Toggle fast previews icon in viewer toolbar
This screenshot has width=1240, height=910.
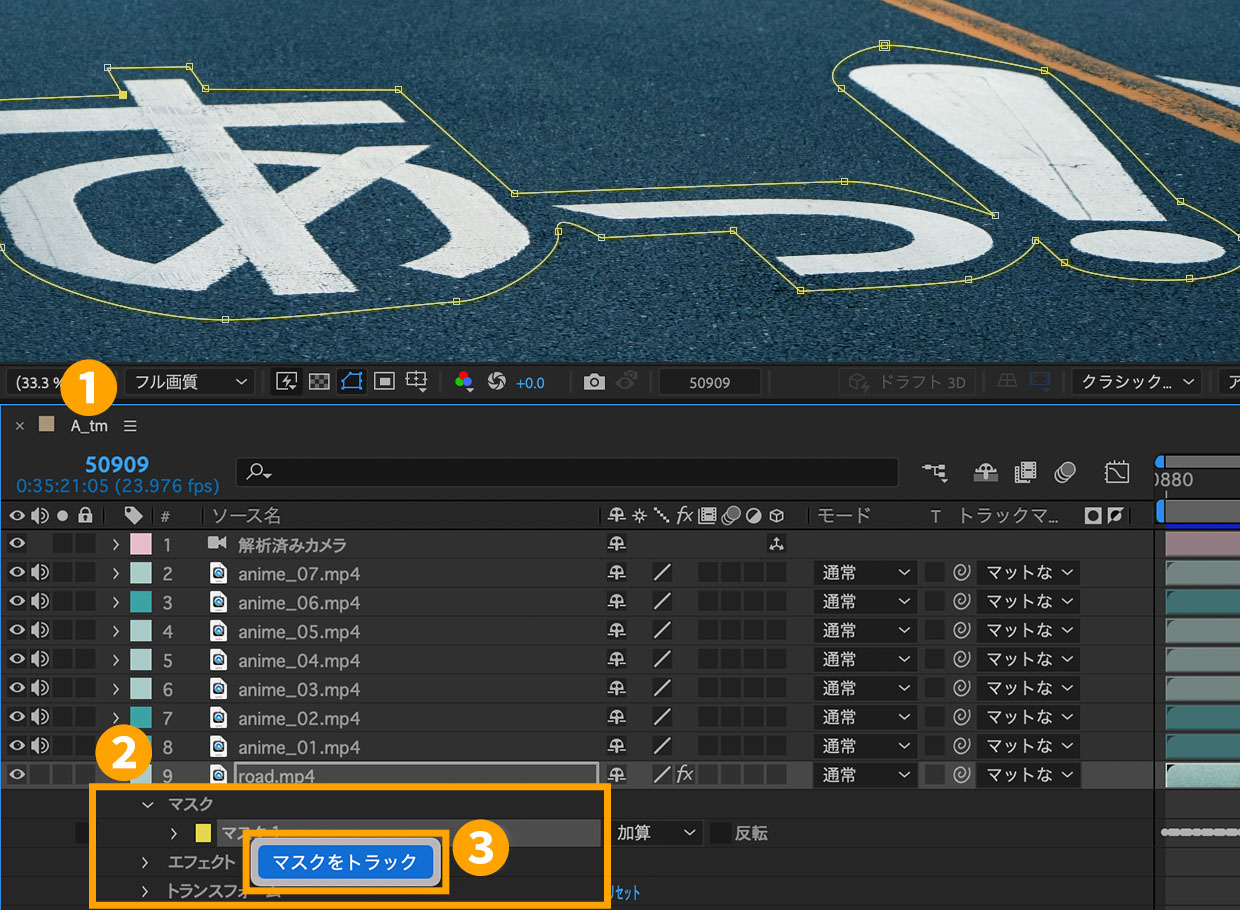pos(287,382)
